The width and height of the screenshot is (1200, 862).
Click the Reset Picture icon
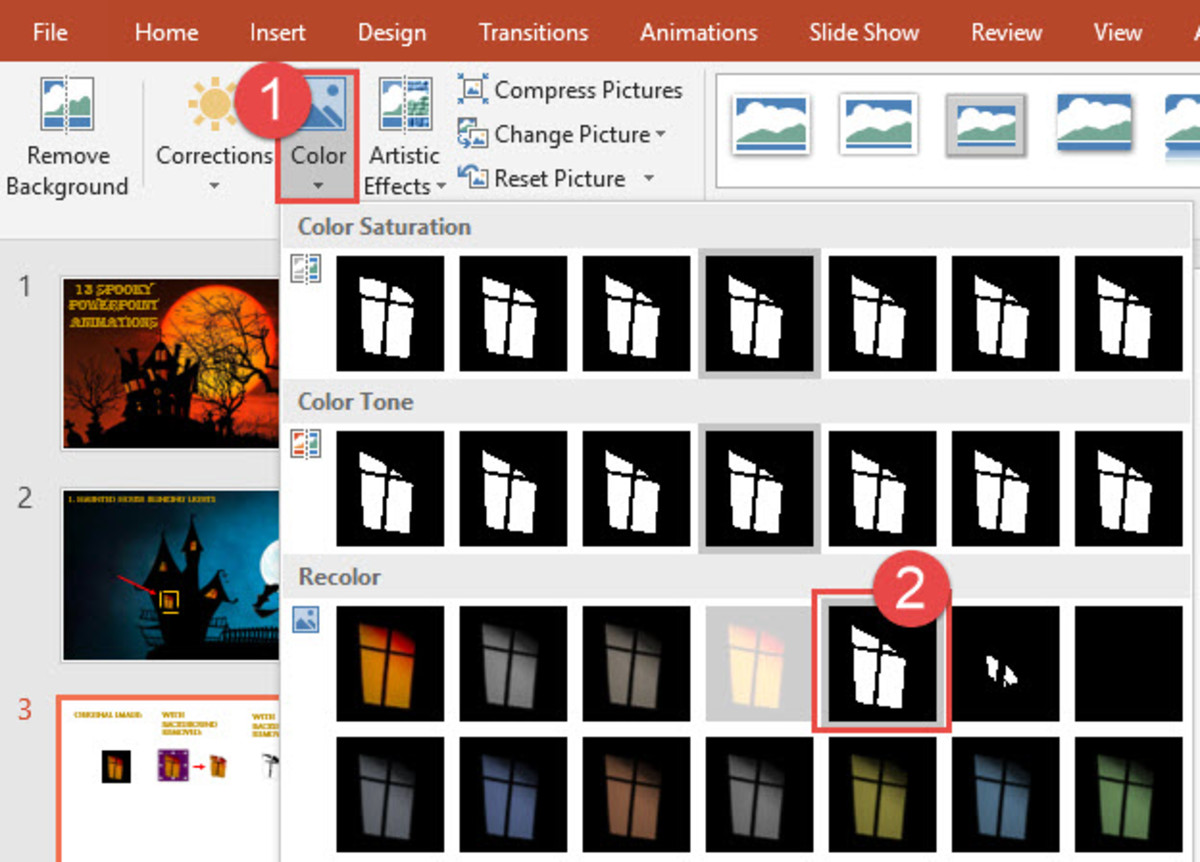pyautogui.click(x=472, y=178)
